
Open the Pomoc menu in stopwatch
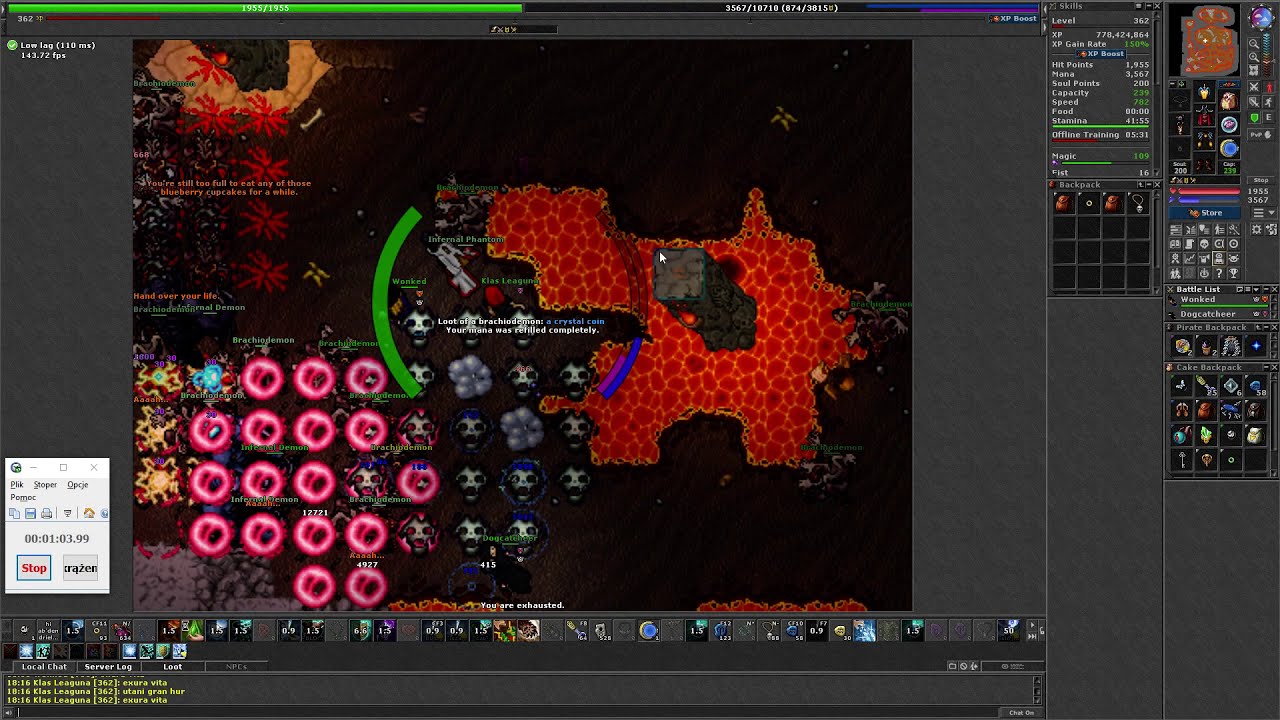pyautogui.click(x=23, y=497)
